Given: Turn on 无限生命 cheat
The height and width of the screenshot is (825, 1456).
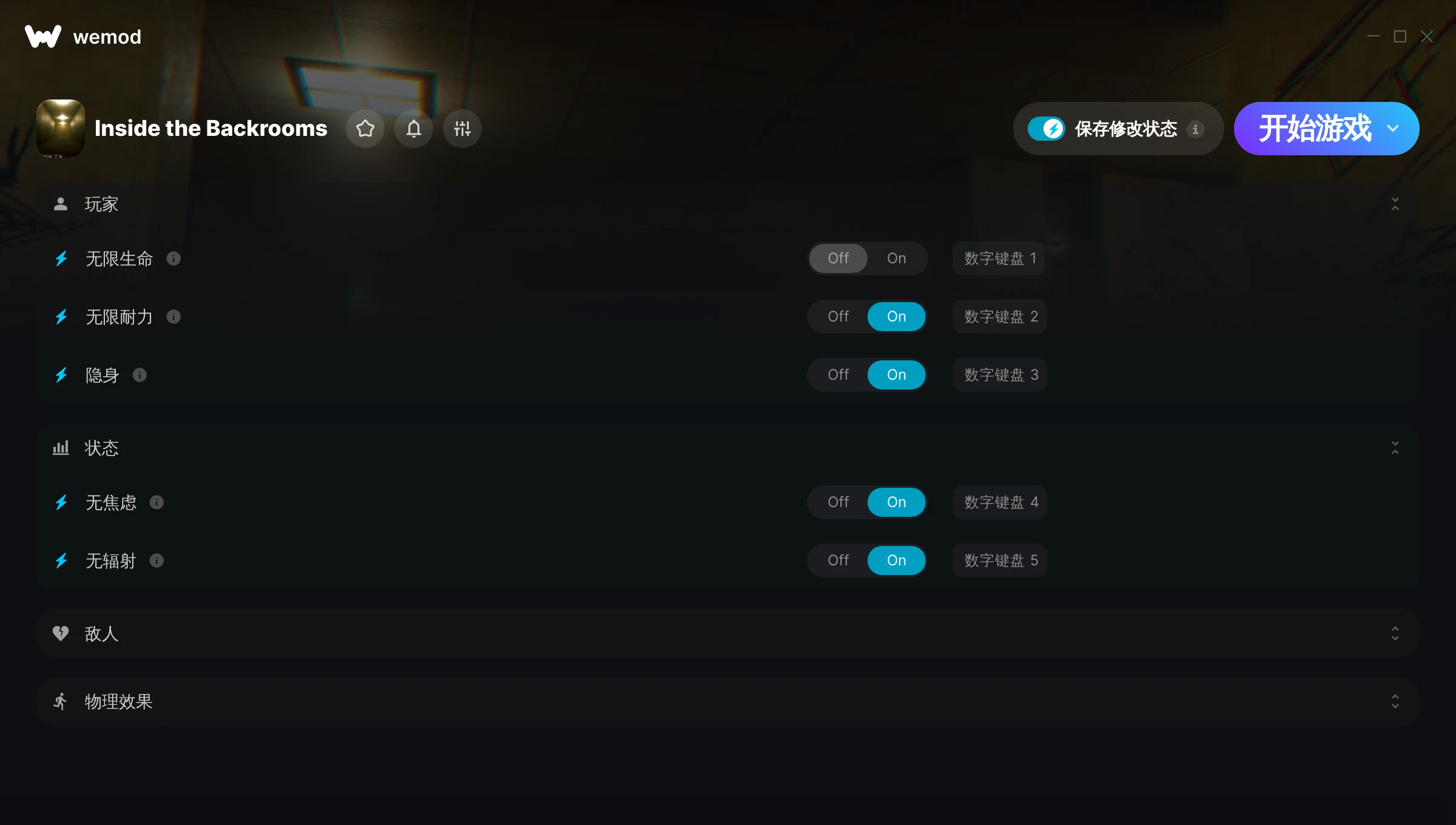Looking at the screenshot, I should coord(896,258).
